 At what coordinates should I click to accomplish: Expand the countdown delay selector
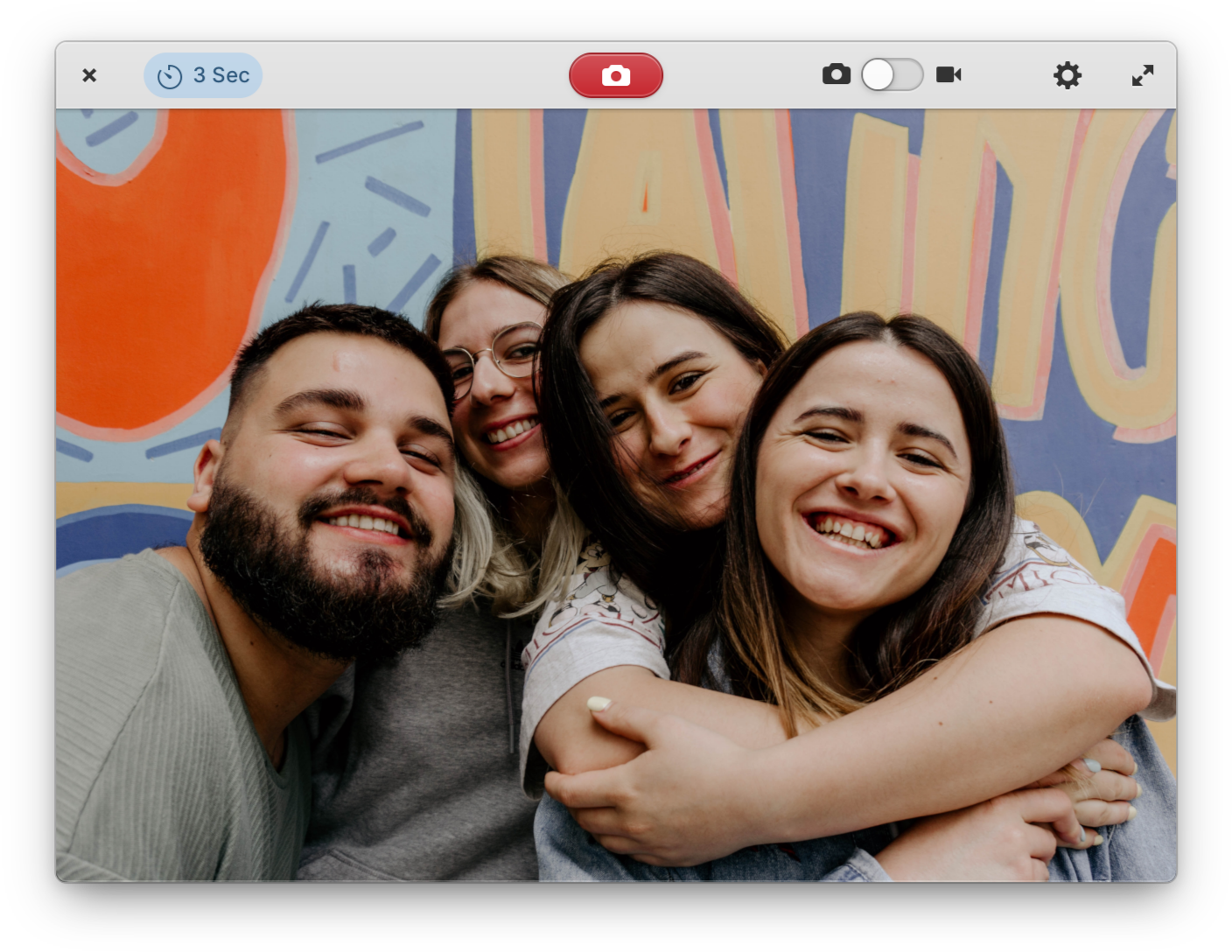click(203, 75)
